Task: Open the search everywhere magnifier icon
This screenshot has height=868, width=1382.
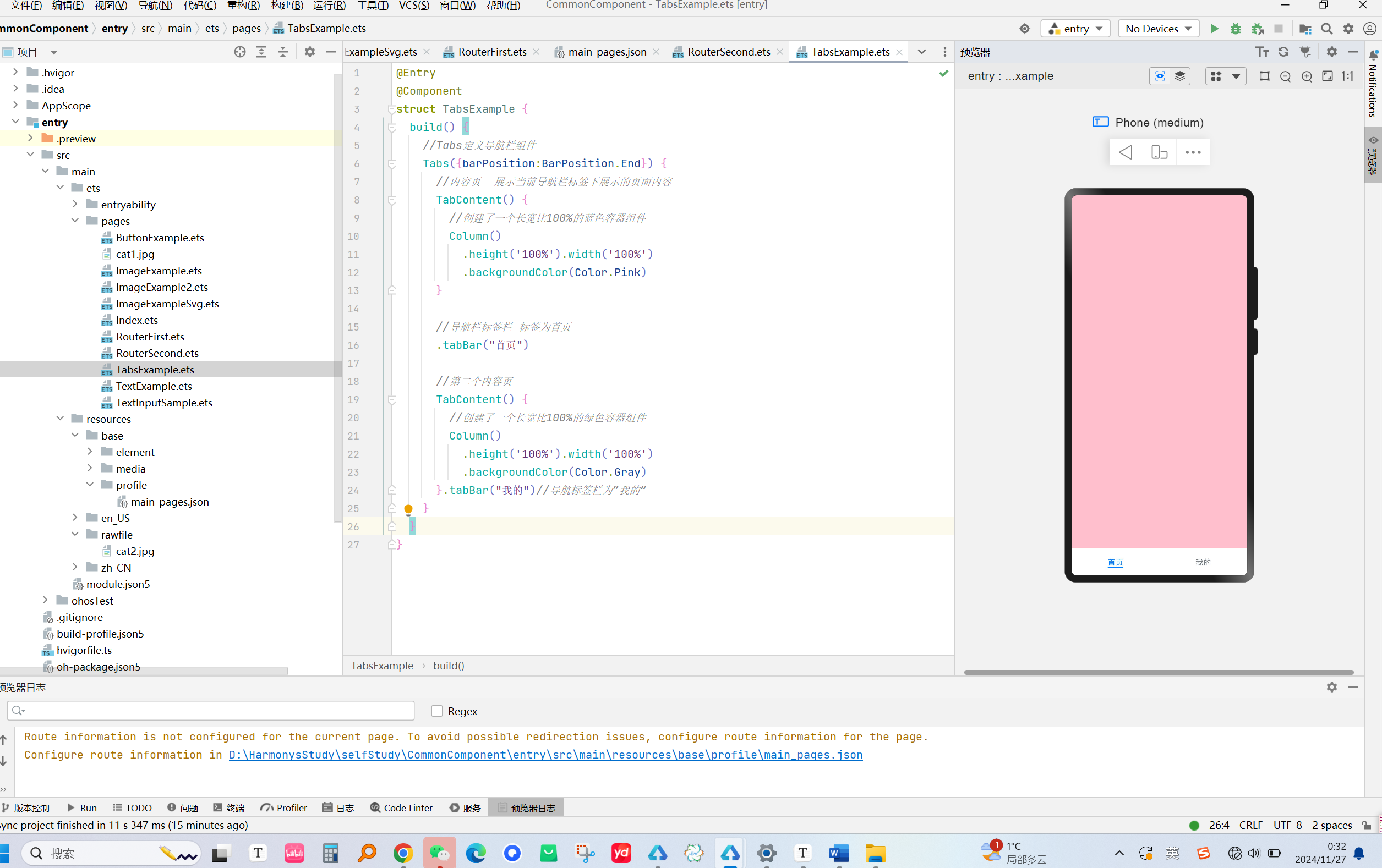Action: (1326, 29)
